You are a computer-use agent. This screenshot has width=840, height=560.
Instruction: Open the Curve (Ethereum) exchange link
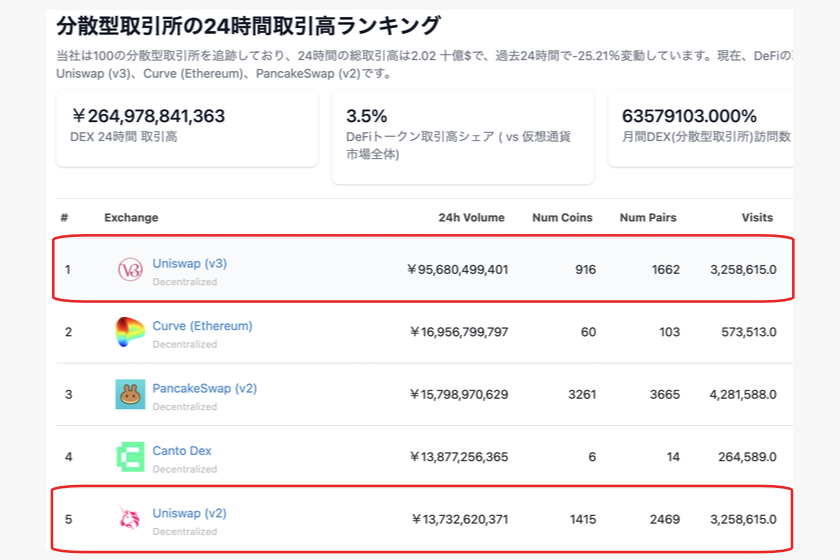pos(202,326)
